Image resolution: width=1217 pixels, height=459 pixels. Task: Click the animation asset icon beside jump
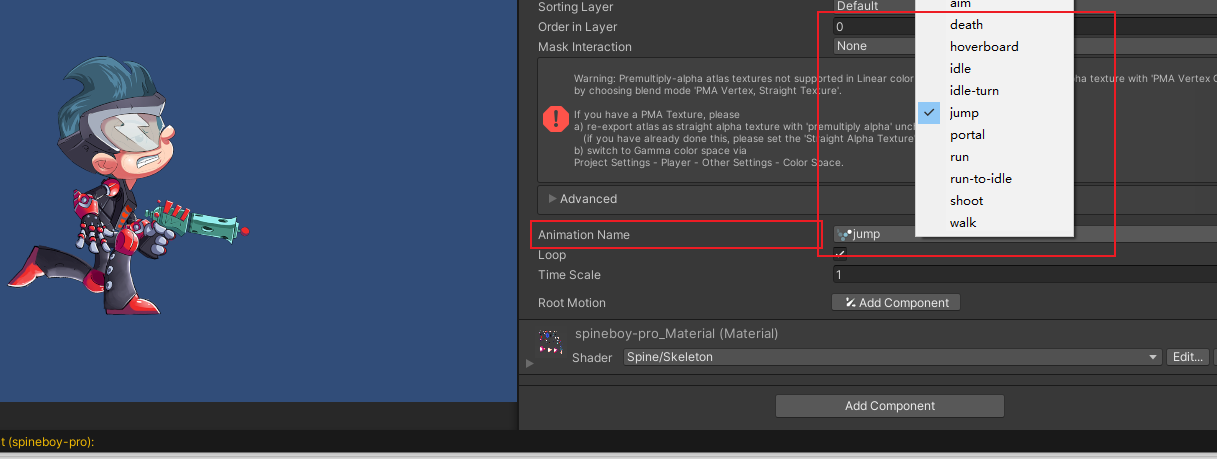844,234
